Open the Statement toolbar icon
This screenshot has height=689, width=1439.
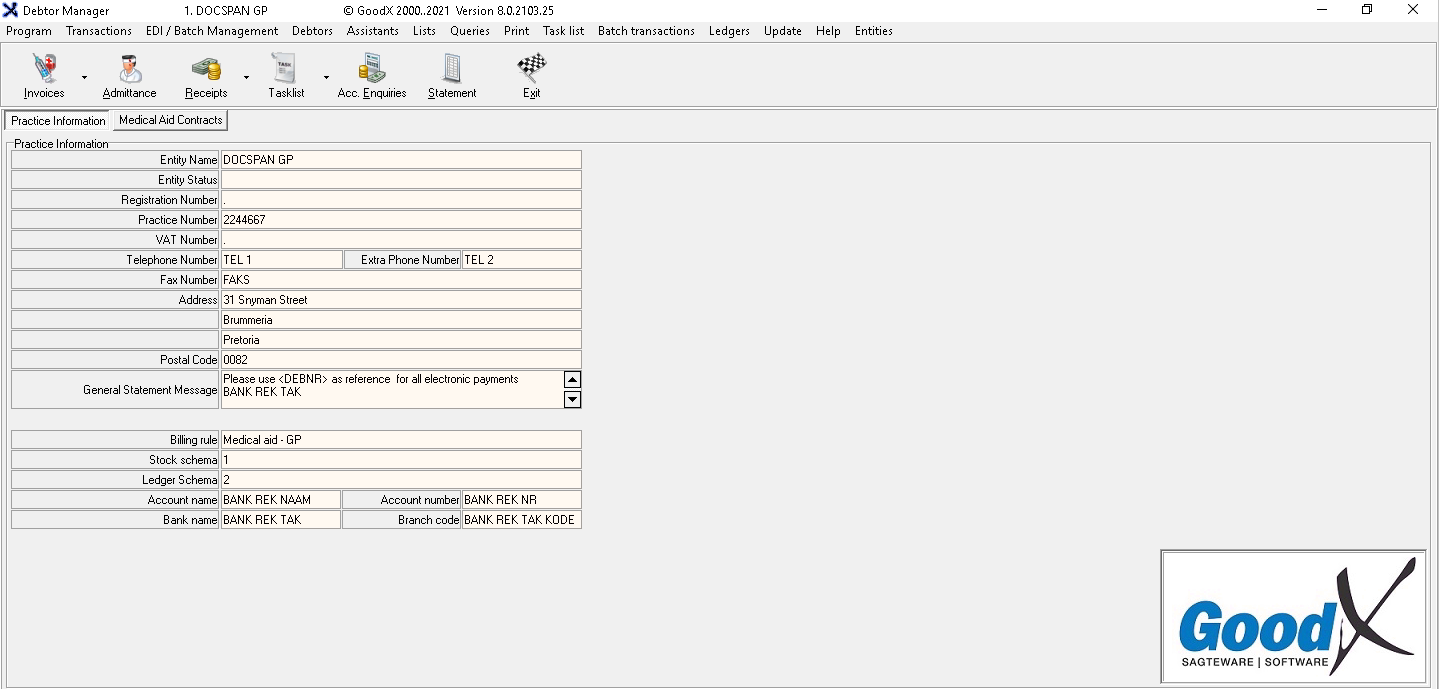coord(452,76)
